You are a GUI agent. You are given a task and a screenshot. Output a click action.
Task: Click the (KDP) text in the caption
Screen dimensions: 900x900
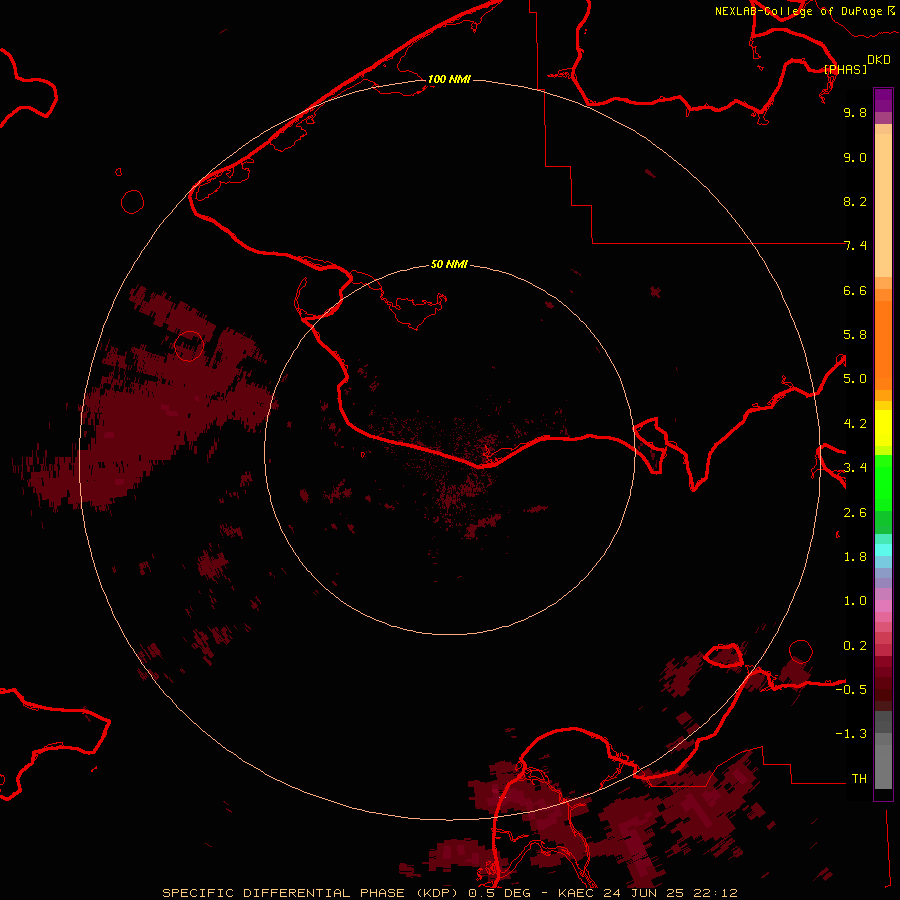click(x=437, y=893)
